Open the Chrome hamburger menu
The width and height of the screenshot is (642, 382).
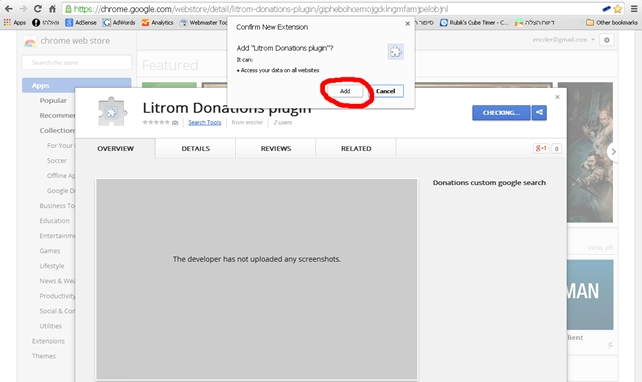pyautogui.click(x=634, y=9)
